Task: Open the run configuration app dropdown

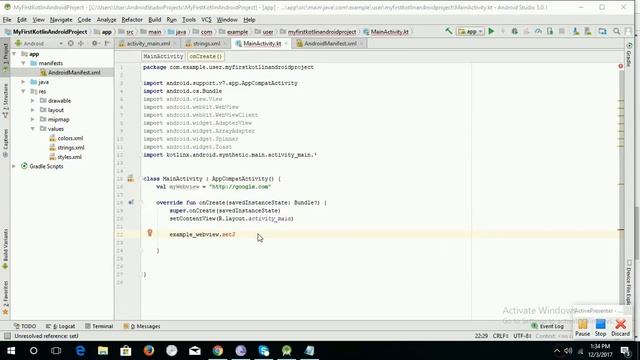Action: coord(471,31)
